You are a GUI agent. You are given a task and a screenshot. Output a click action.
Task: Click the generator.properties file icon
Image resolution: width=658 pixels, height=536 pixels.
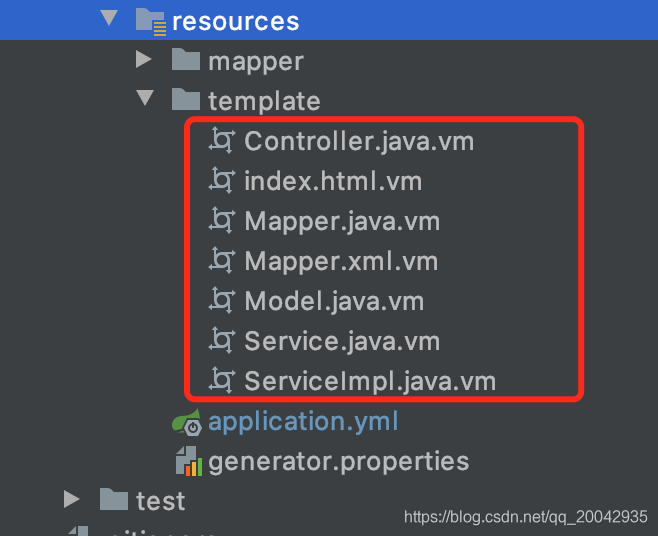pos(188,461)
